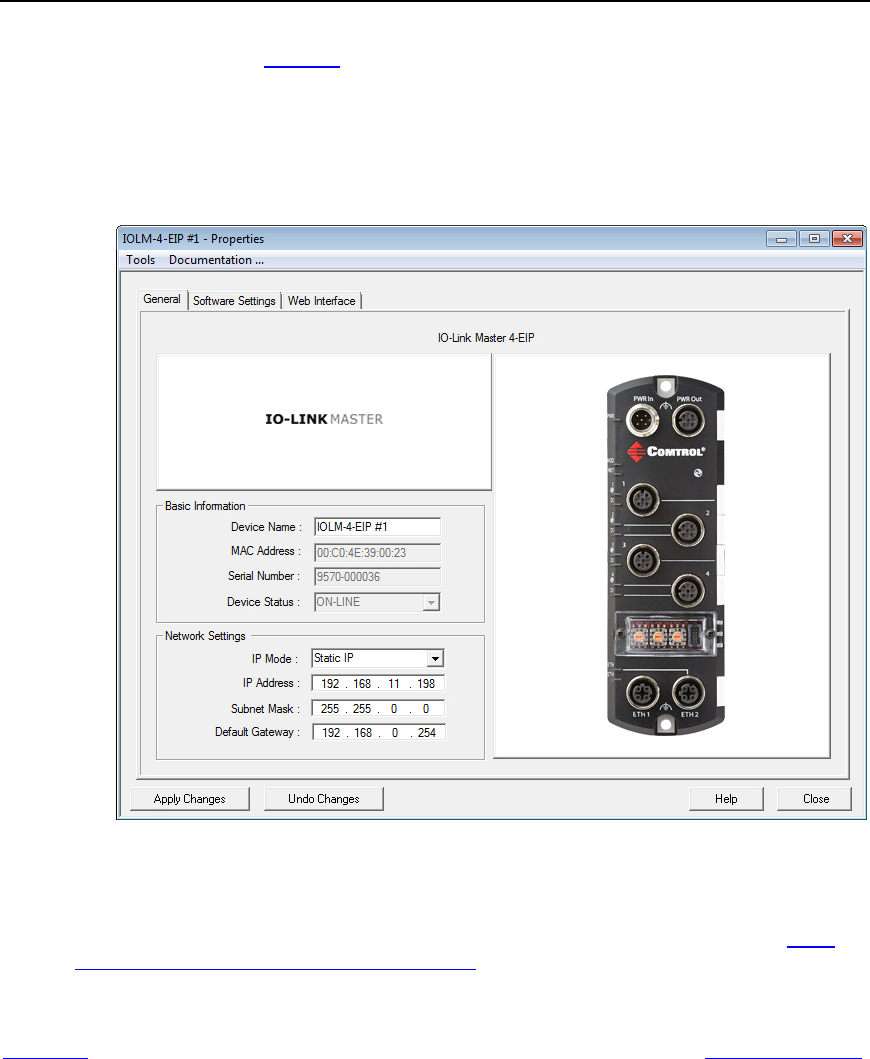Click the Serial Number field
This screenshot has width=870, height=1059.
click(x=377, y=577)
